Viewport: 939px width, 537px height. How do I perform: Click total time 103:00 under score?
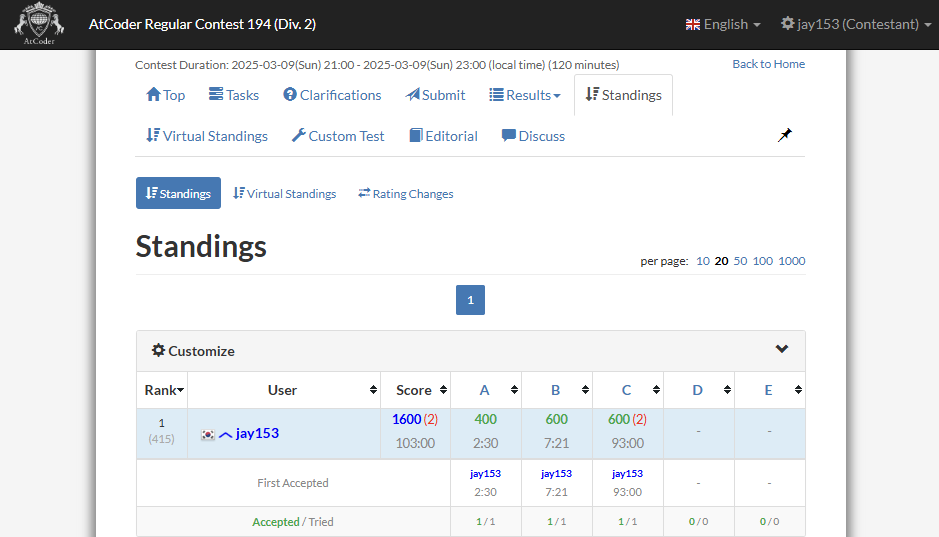click(x=415, y=444)
